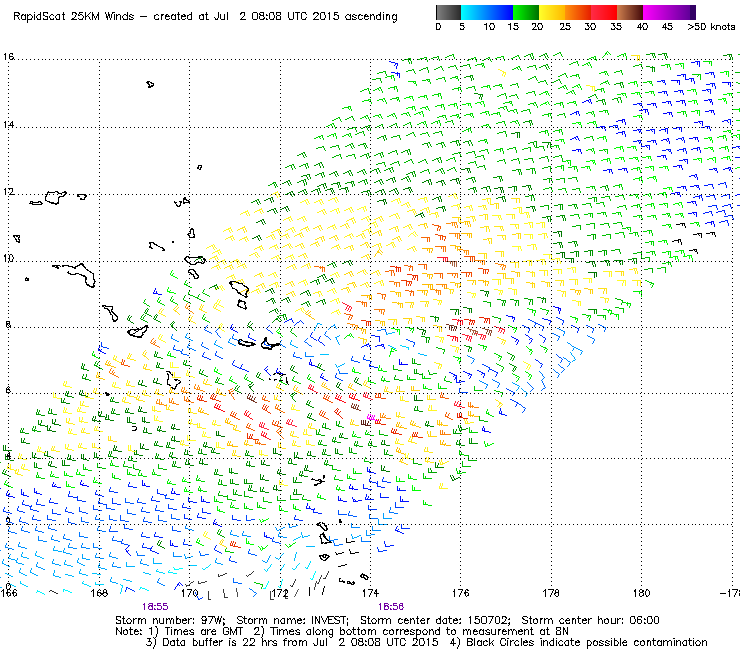
Task: Click the latitude label '10' on the left axis
Action: tap(8, 259)
